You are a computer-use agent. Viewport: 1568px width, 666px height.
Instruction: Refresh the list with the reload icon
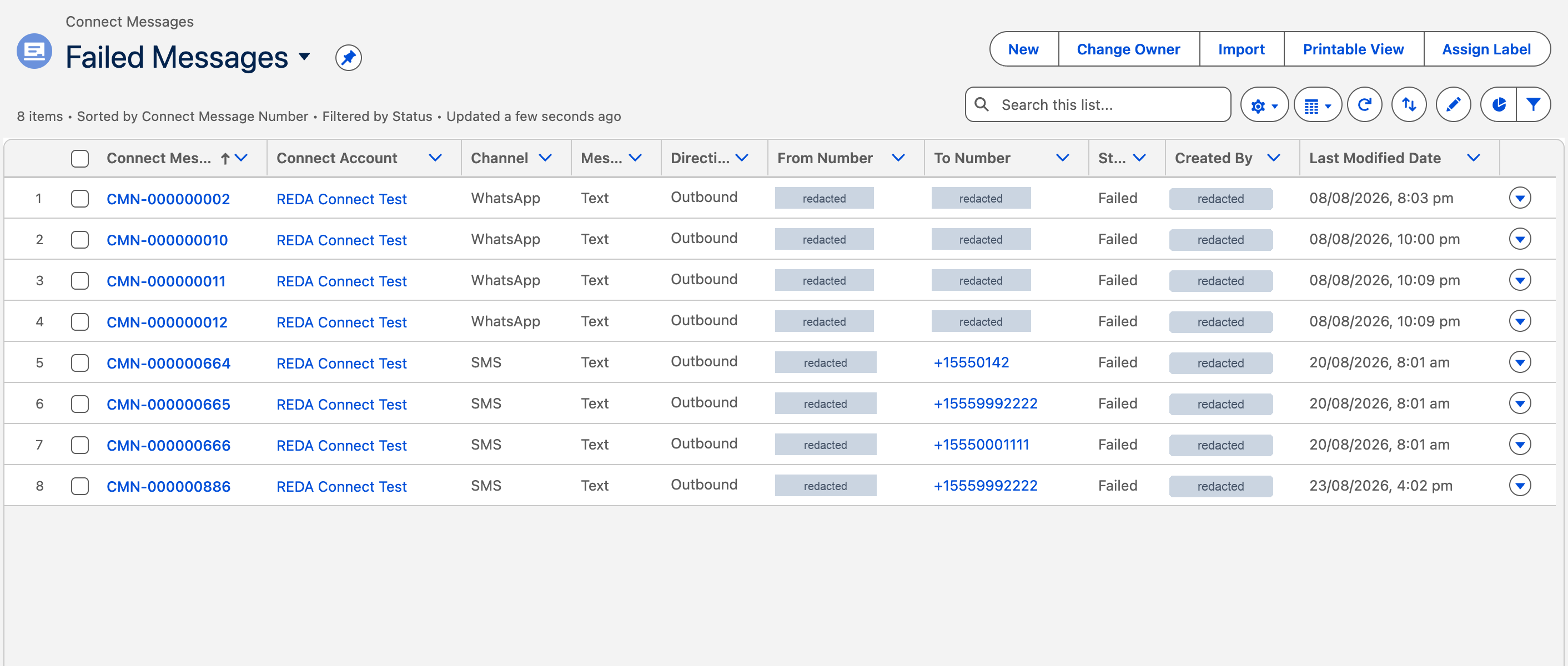[1365, 105]
